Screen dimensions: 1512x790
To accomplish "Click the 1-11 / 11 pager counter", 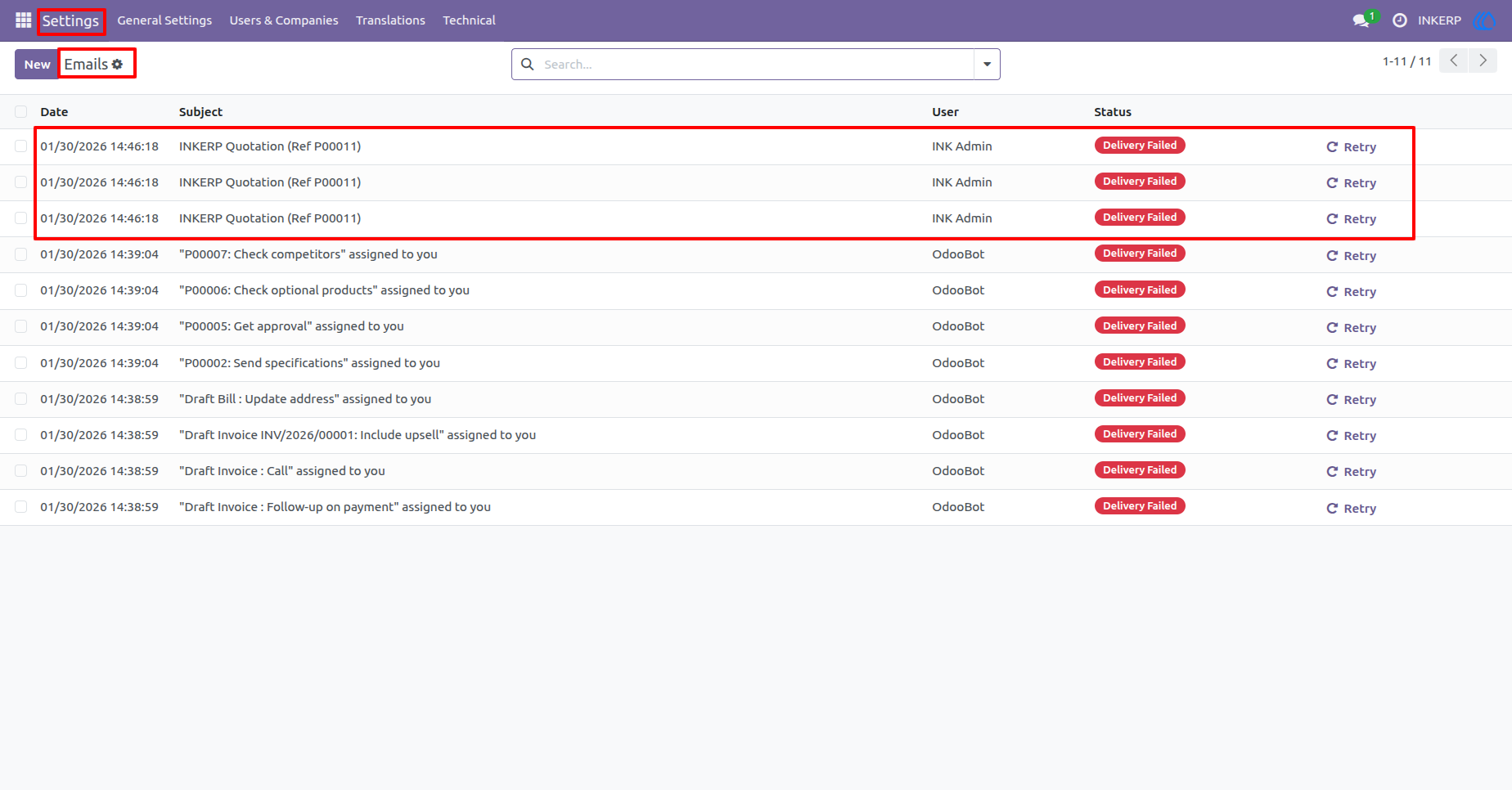I will tap(1407, 61).
